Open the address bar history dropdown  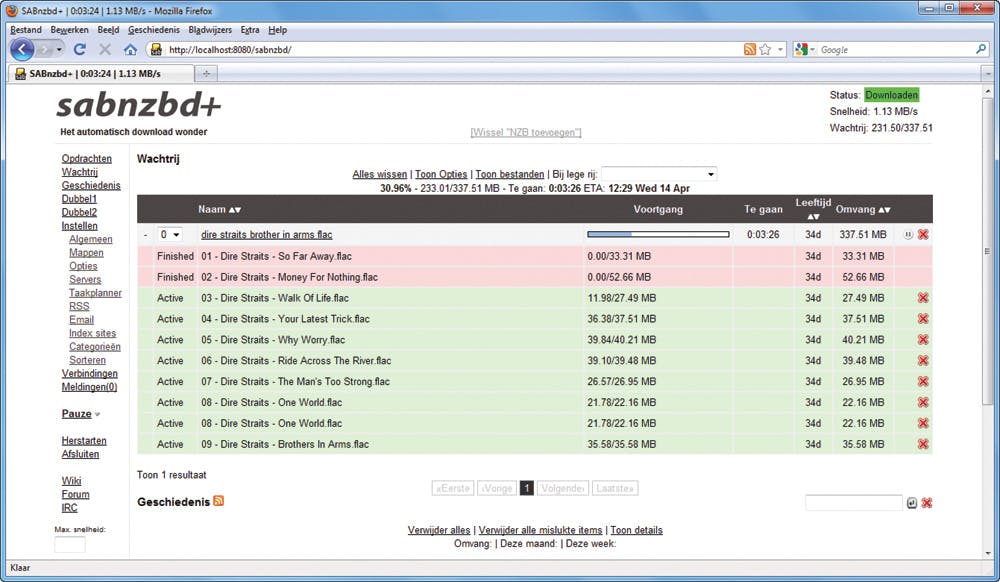click(780, 49)
